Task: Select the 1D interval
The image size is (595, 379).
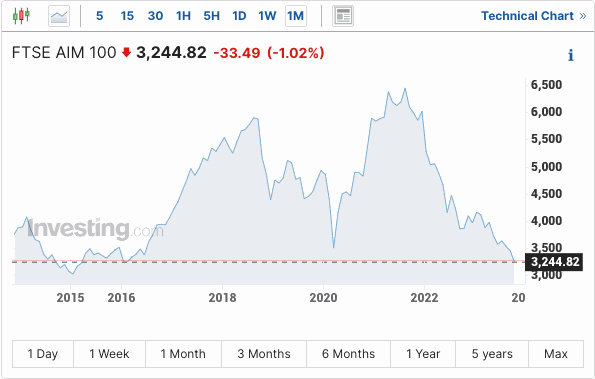Action: 239,16
